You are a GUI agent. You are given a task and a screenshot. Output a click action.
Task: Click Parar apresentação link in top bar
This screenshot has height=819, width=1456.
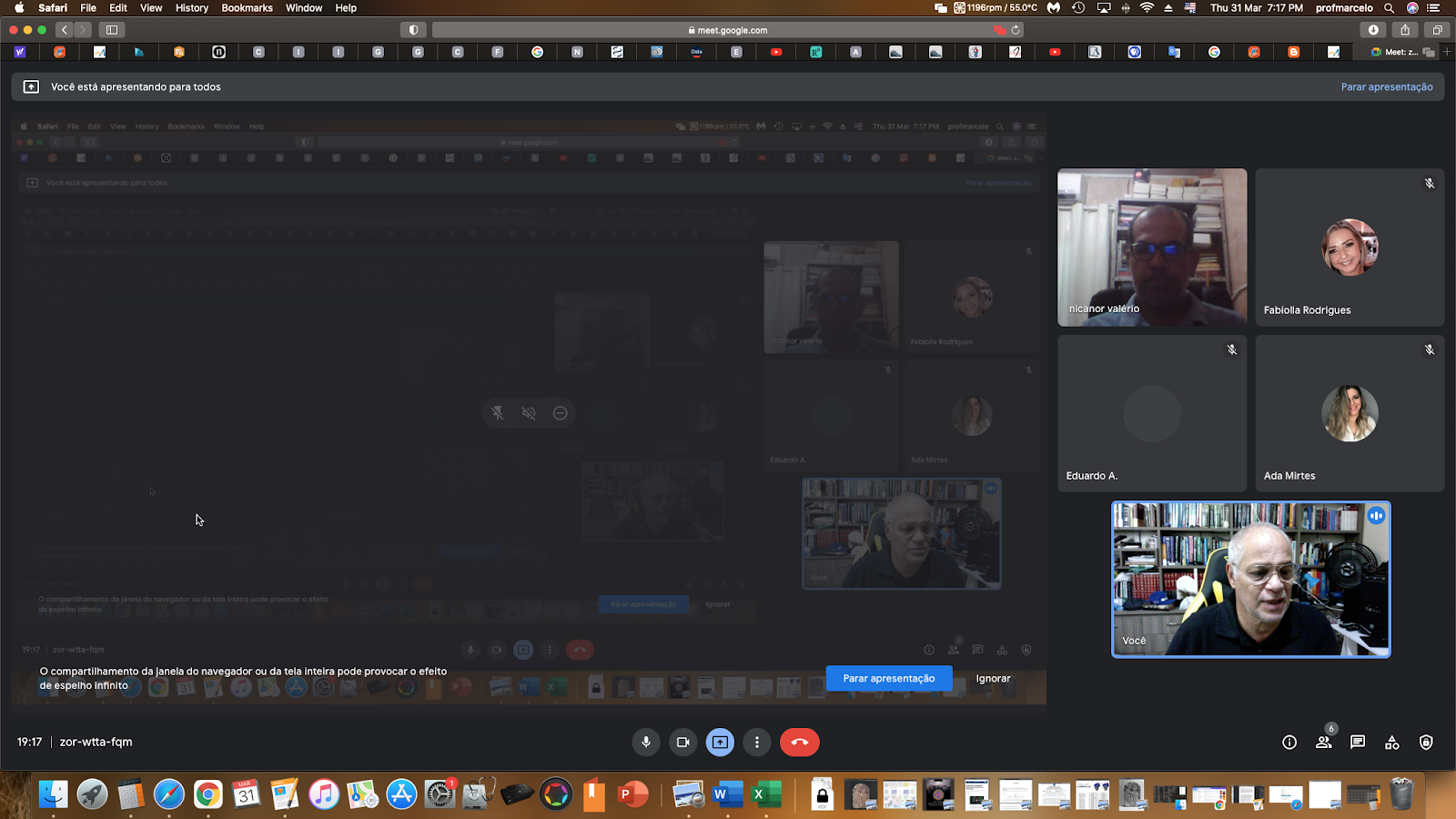1387,87
